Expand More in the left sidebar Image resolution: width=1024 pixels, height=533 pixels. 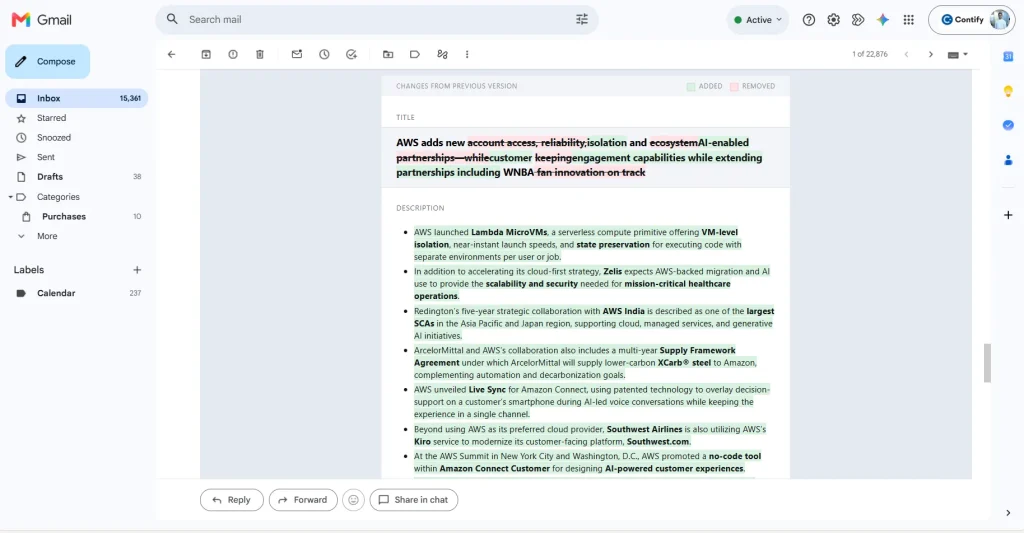click(47, 236)
